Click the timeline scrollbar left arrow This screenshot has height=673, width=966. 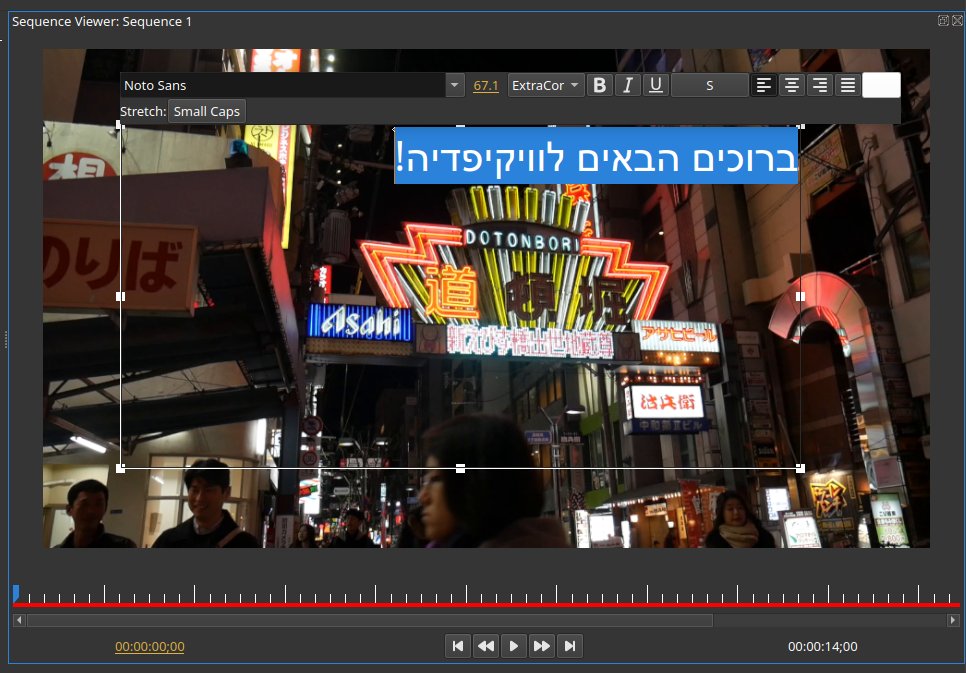point(19,620)
